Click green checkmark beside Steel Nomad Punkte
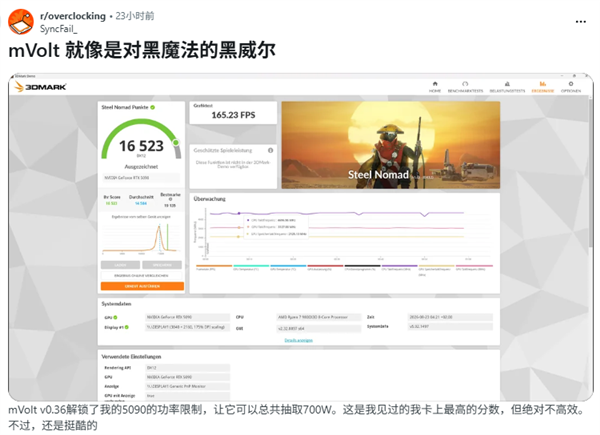Image resolution: width=600 pixels, height=435 pixels. coord(153,108)
